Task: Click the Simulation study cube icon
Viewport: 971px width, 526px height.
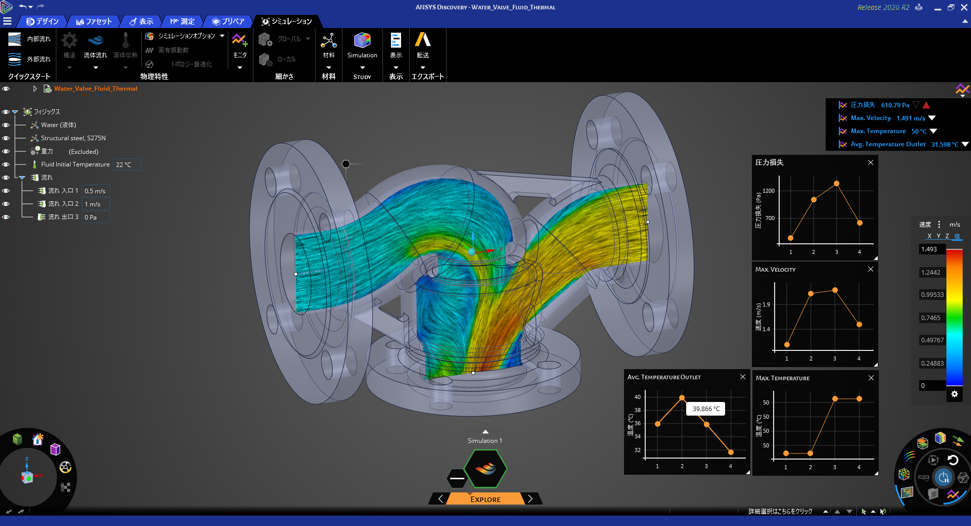Action: click(362, 40)
